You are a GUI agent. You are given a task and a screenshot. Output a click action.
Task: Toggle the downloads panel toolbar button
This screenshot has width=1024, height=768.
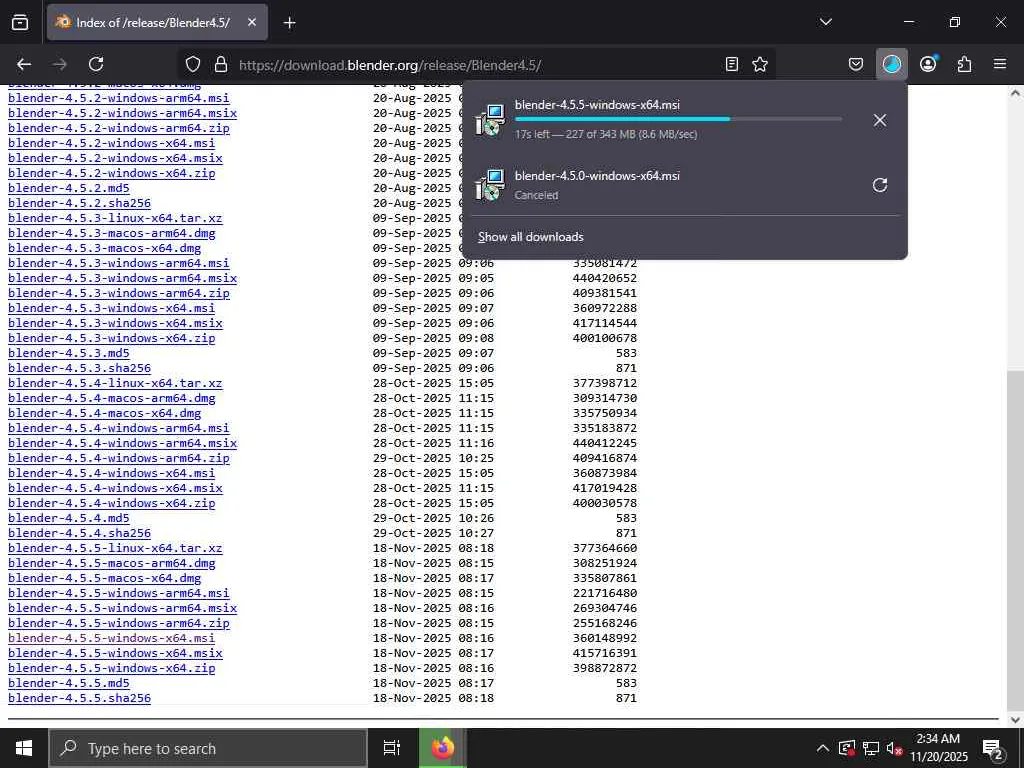[891, 64]
